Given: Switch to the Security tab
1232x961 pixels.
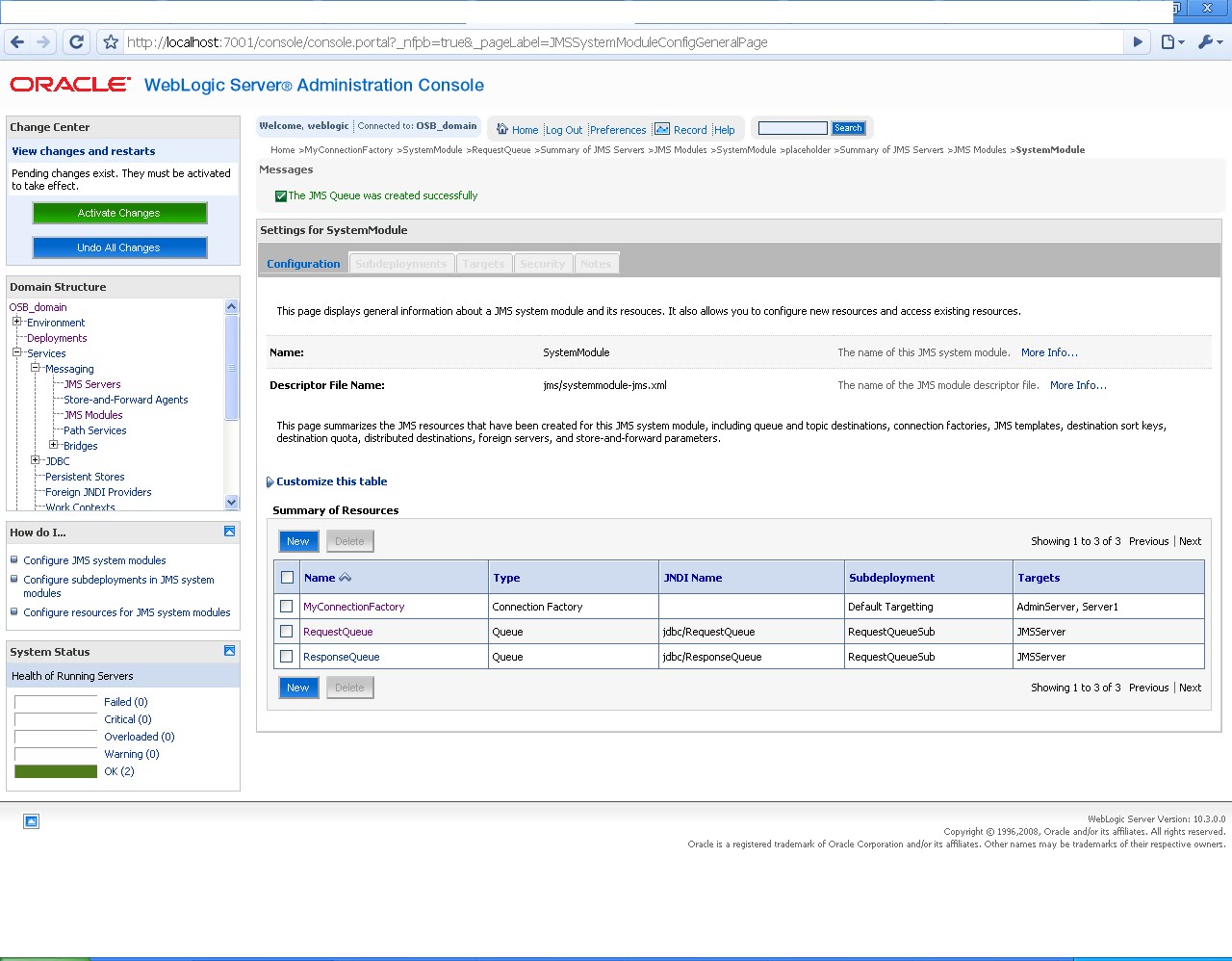Looking at the screenshot, I should tap(543, 264).
